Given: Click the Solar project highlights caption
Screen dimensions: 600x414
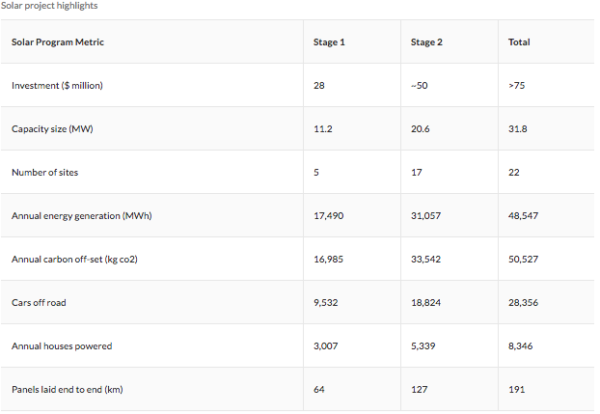Looking at the screenshot, I should coord(49,6).
